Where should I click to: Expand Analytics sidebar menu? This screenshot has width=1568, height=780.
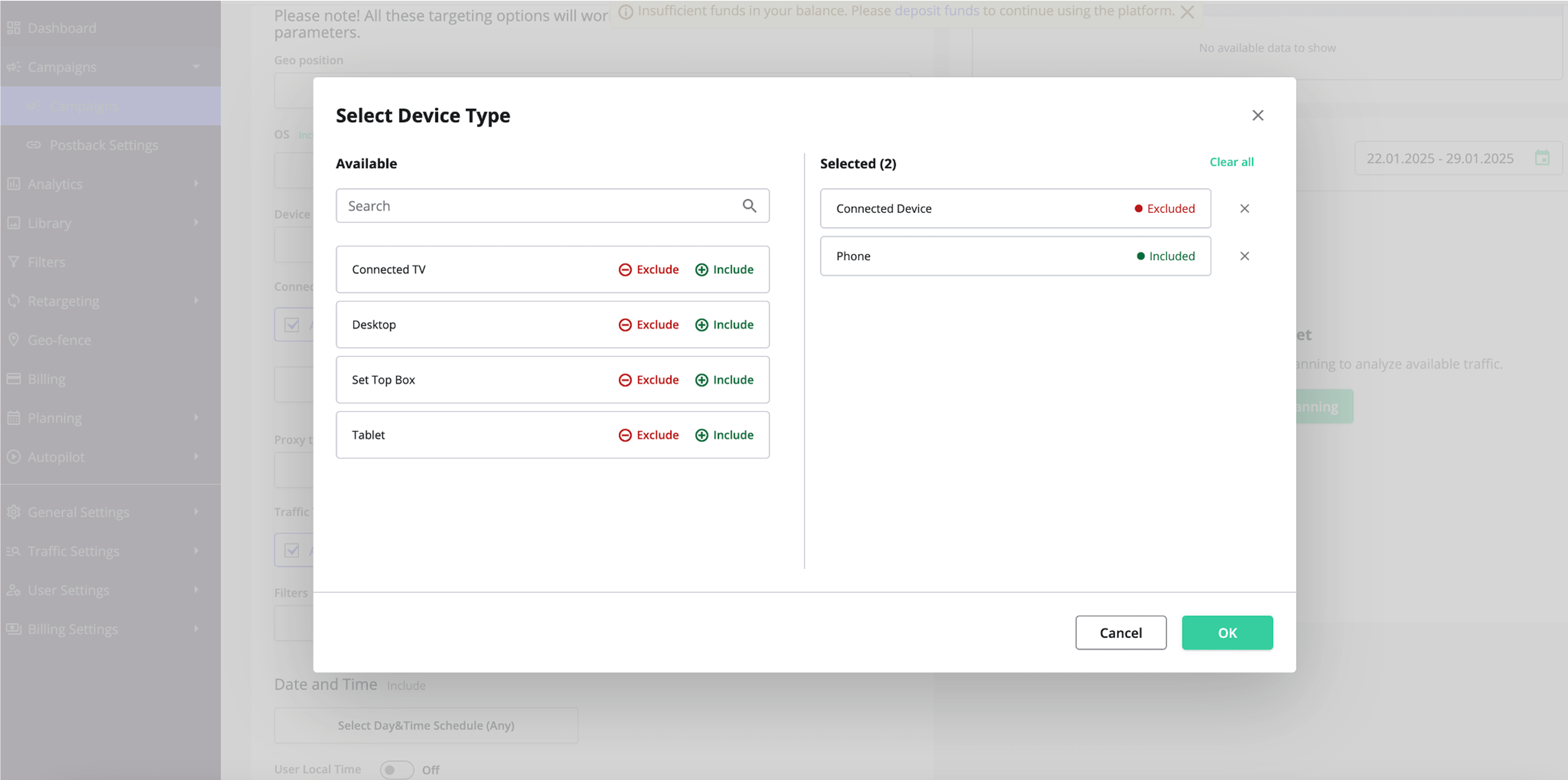[110, 184]
